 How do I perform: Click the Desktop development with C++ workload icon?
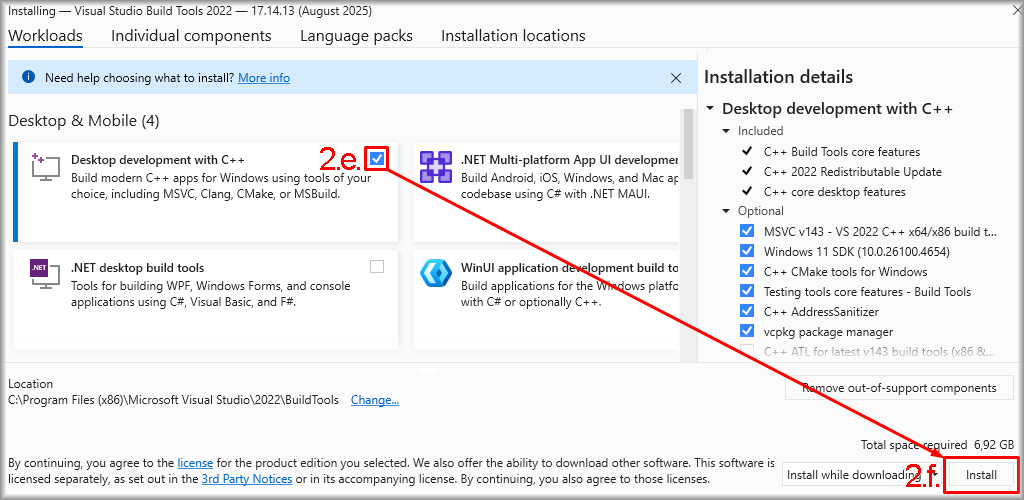(x=40, y=167)
